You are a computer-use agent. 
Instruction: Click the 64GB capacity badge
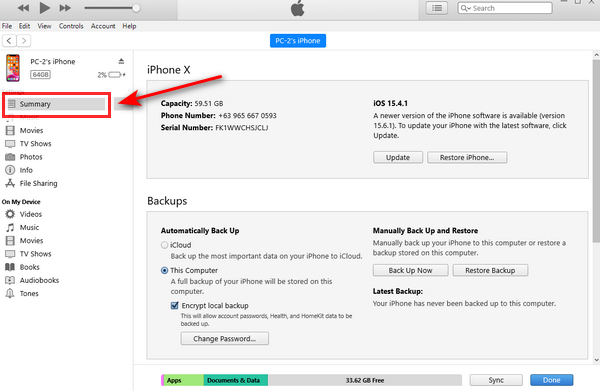click(40, 75)
